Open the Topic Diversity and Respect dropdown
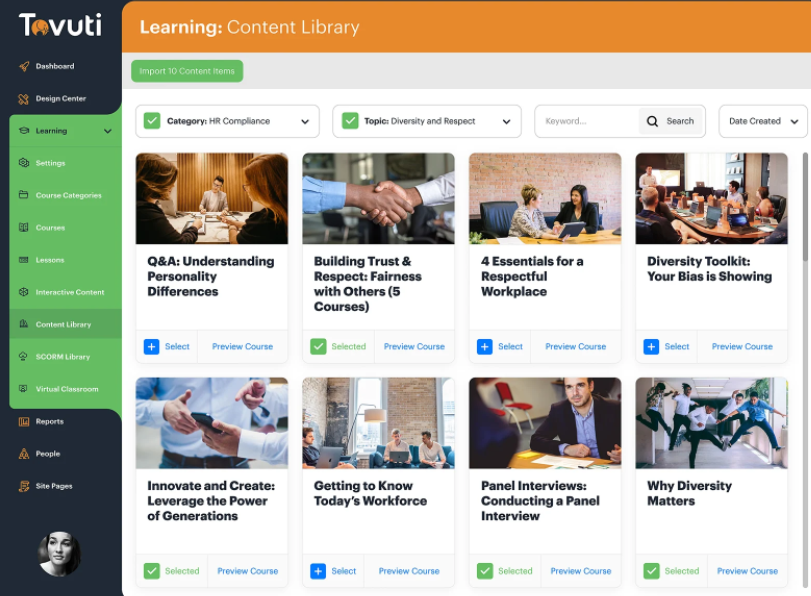811x596 pixels. [427, 122]
